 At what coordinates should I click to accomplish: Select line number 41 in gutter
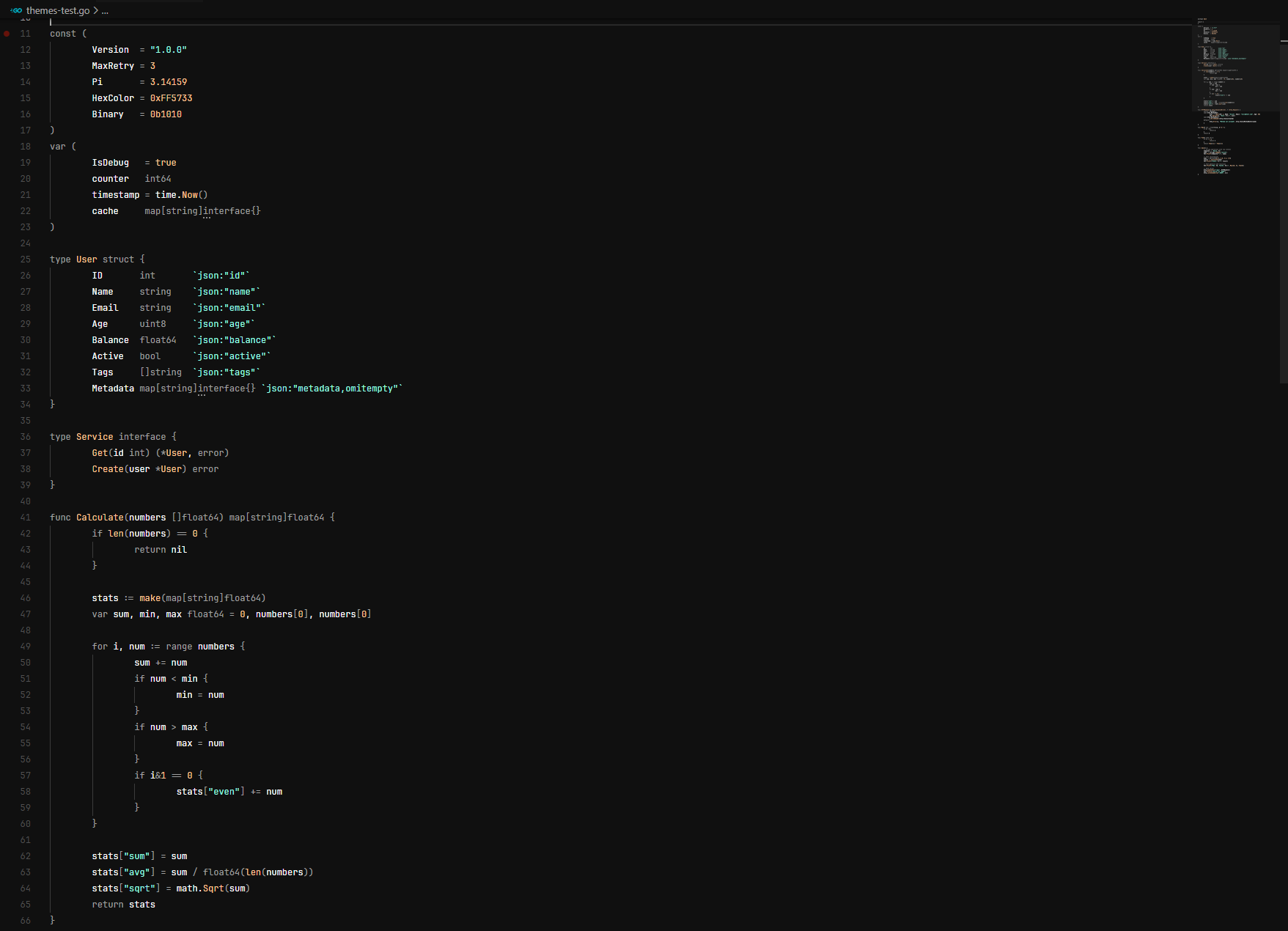(26, 518)
